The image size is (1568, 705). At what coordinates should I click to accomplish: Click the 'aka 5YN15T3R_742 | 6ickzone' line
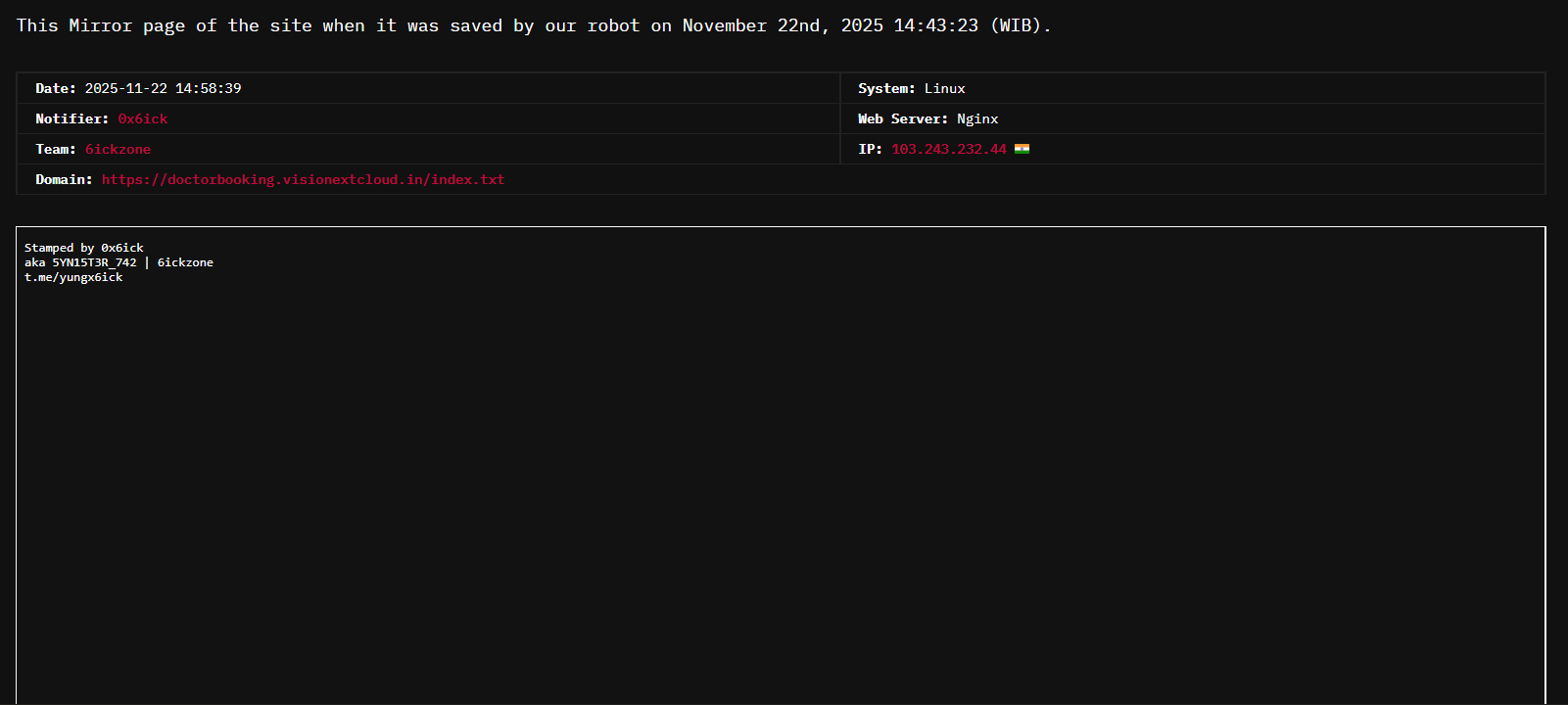(x=119, y=262)
